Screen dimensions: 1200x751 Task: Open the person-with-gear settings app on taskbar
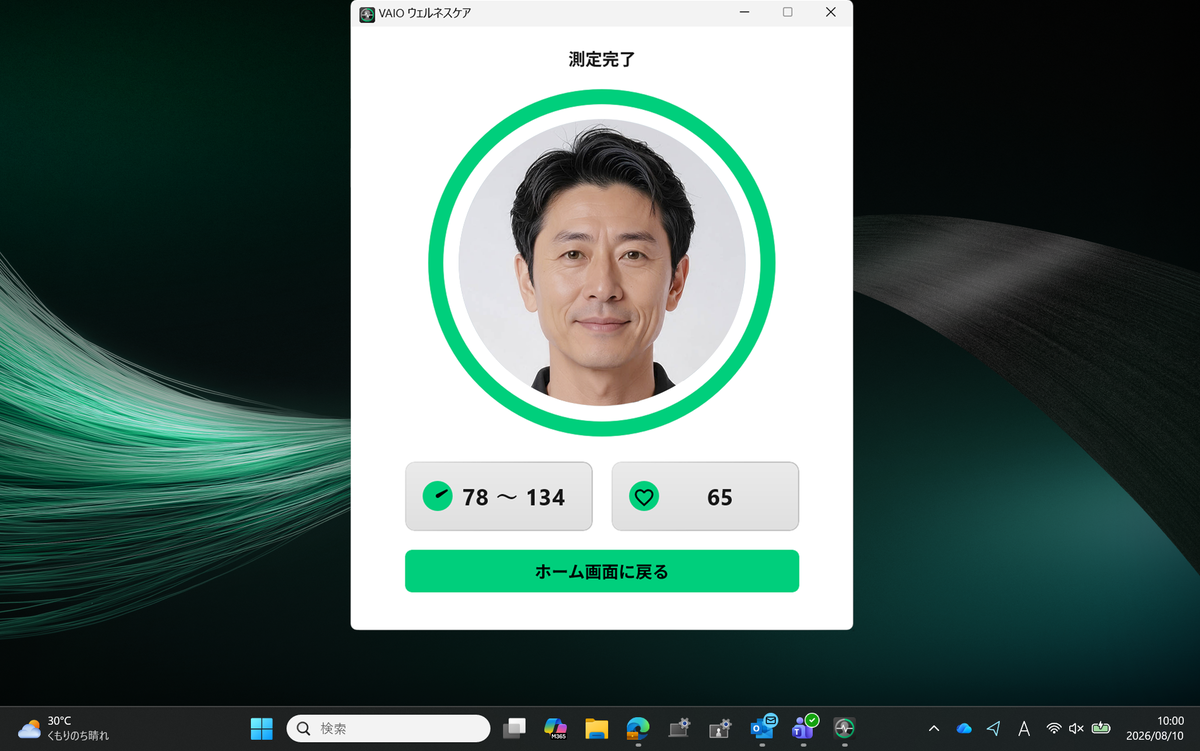[x=721, y=728]
